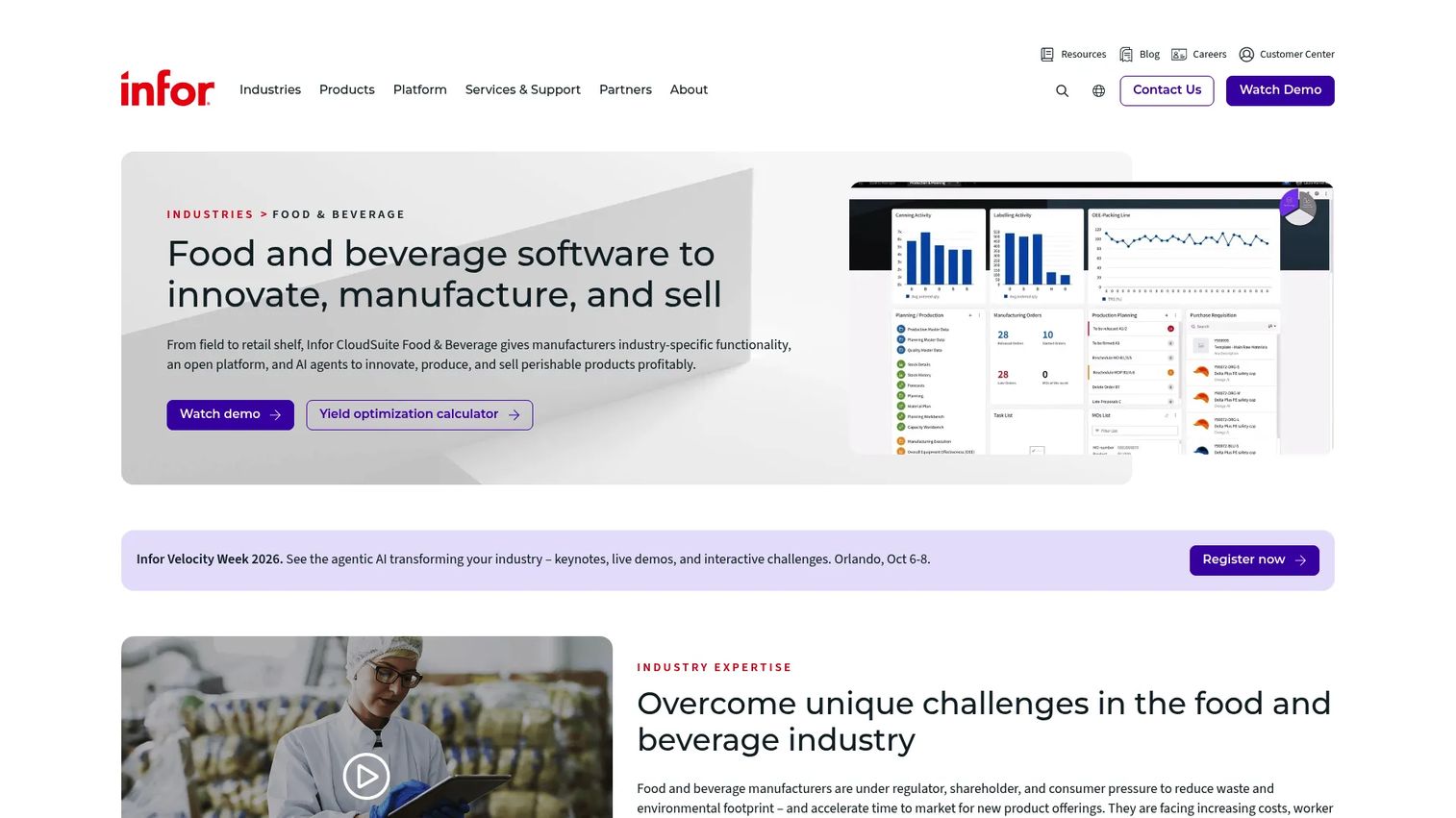Click the Blog page icon

[x=1126, y=54]
